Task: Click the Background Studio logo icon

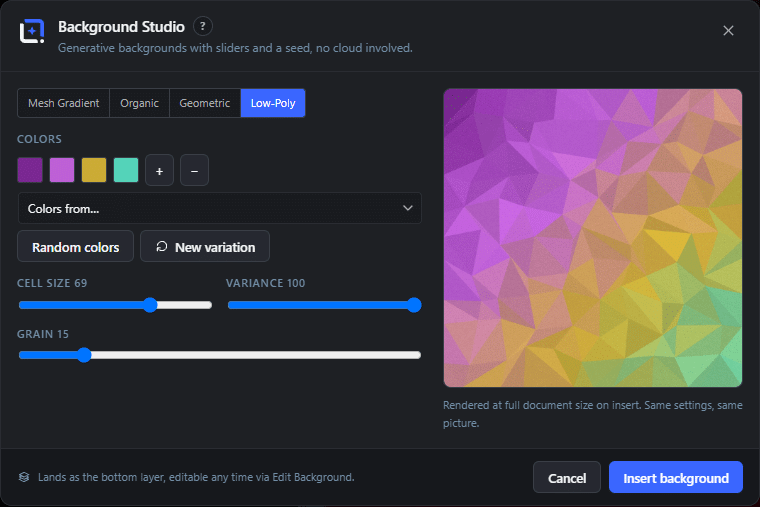Action: [32, 31]
